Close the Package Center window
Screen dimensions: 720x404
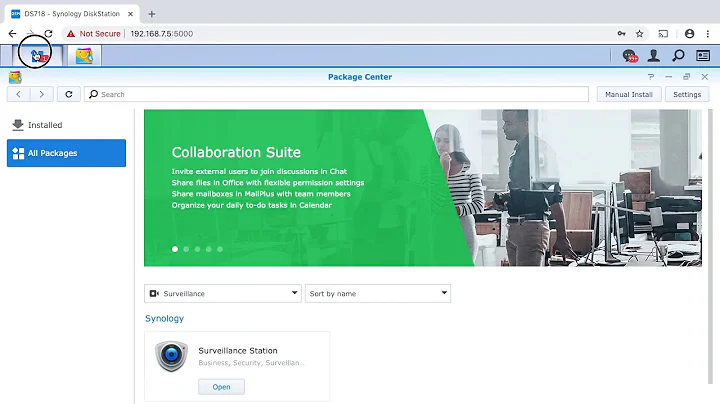tap(705, 77)
